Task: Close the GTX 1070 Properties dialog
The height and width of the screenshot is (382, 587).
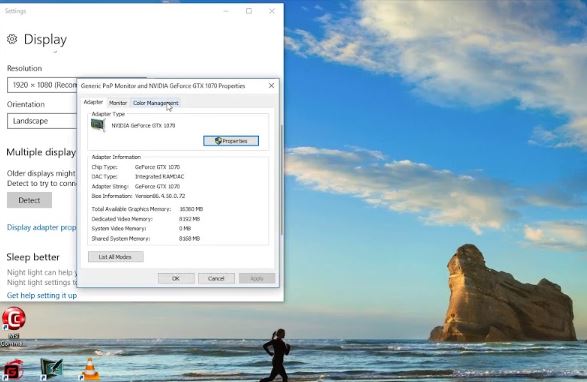Action: pyautogui.click(x=271, y=86)
